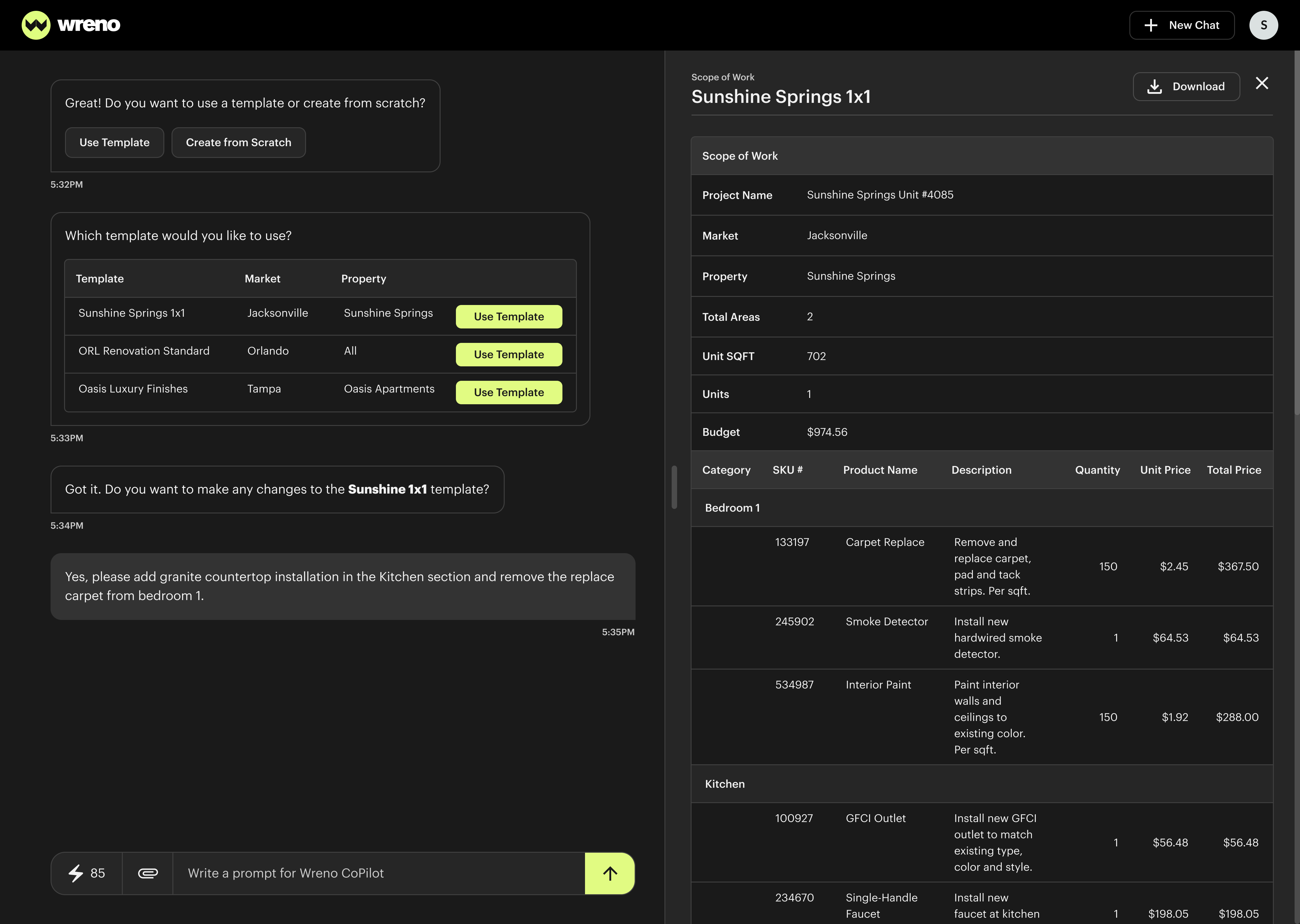Click the lightning bolt credits icon
Screen dimensions: 1300x924
click(76, 873)
